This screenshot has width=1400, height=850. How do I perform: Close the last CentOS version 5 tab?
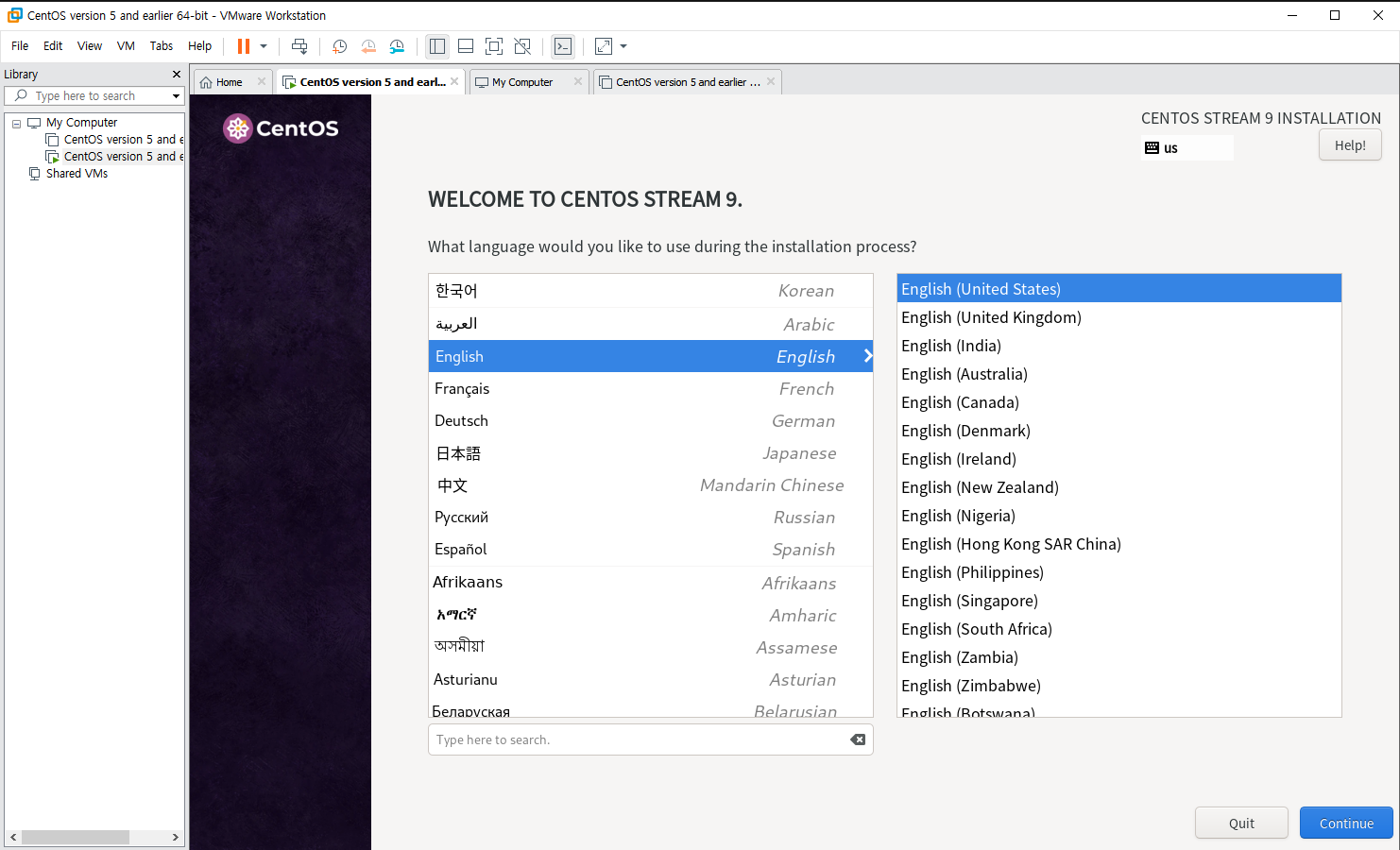click(771, 81)
